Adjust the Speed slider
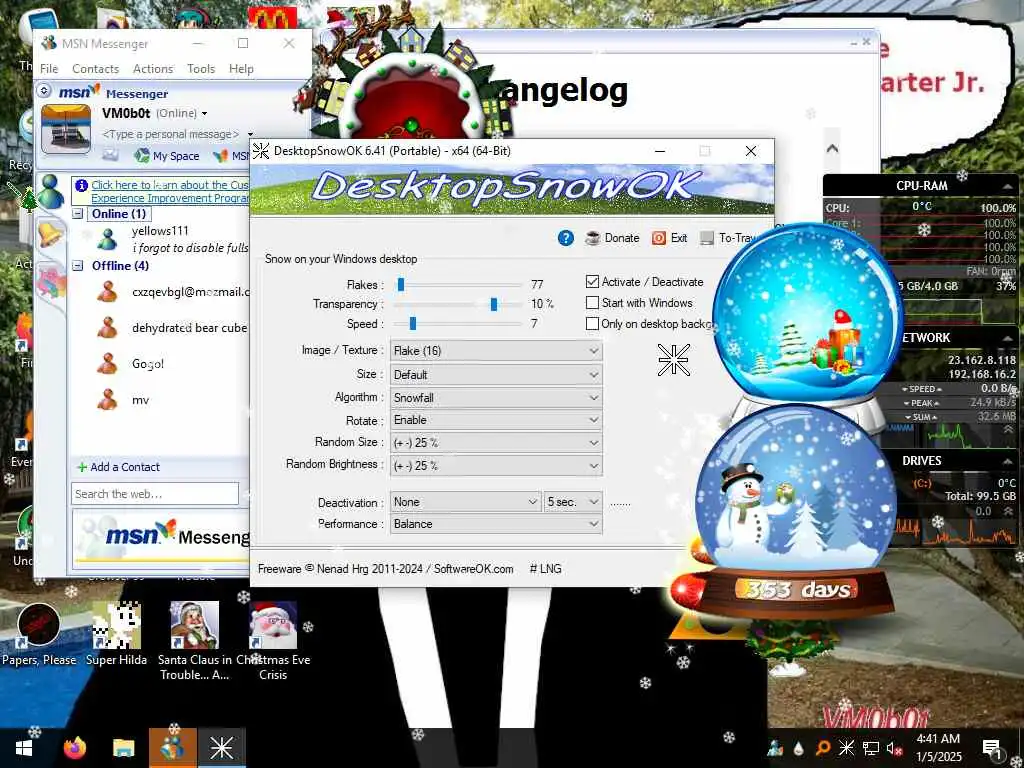The width and height of the screenshot is (1024, 768). [412, 323]
